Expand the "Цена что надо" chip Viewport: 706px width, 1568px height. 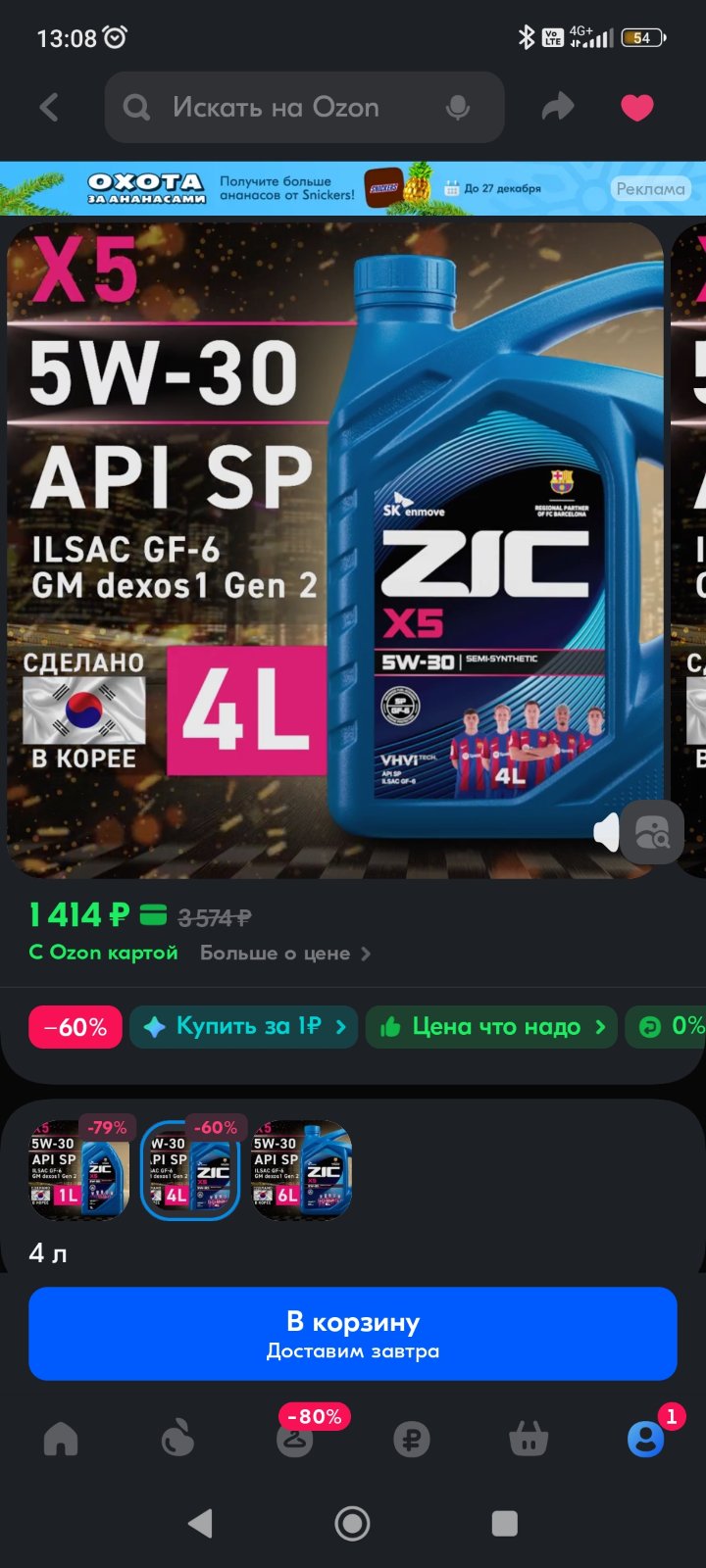(x=491, y=1027)
